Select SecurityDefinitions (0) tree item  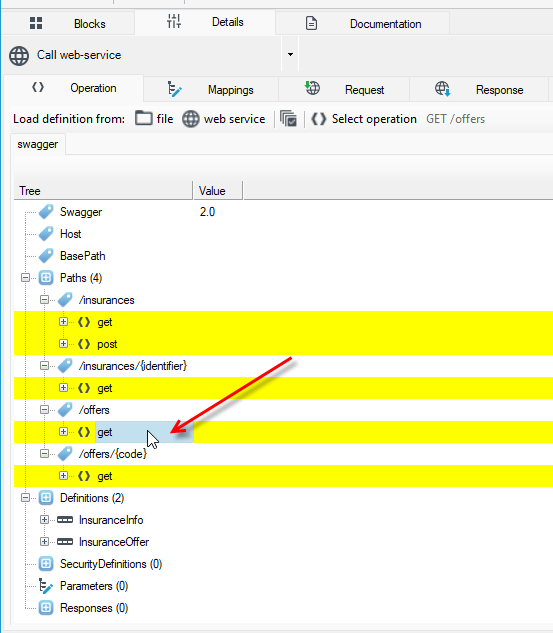(111, 564)
